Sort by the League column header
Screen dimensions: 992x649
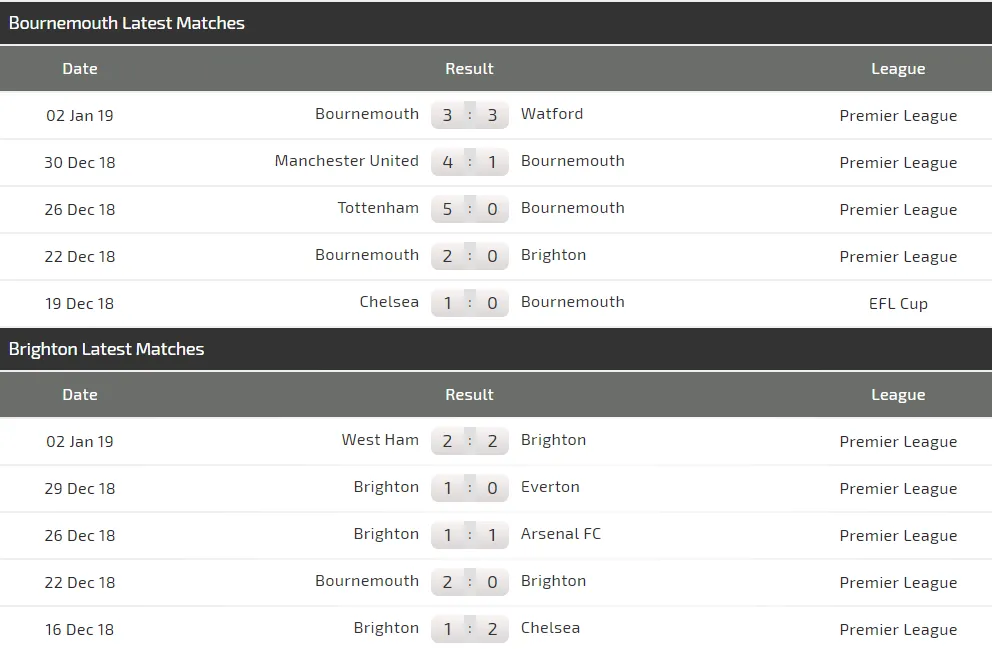[898, 69]
